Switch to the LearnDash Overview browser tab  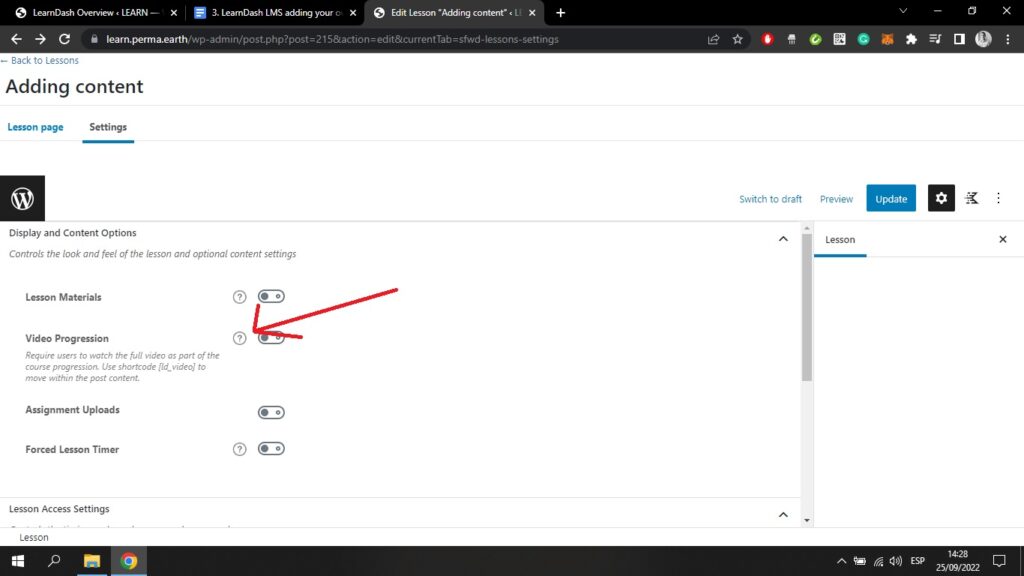point(90,13)
